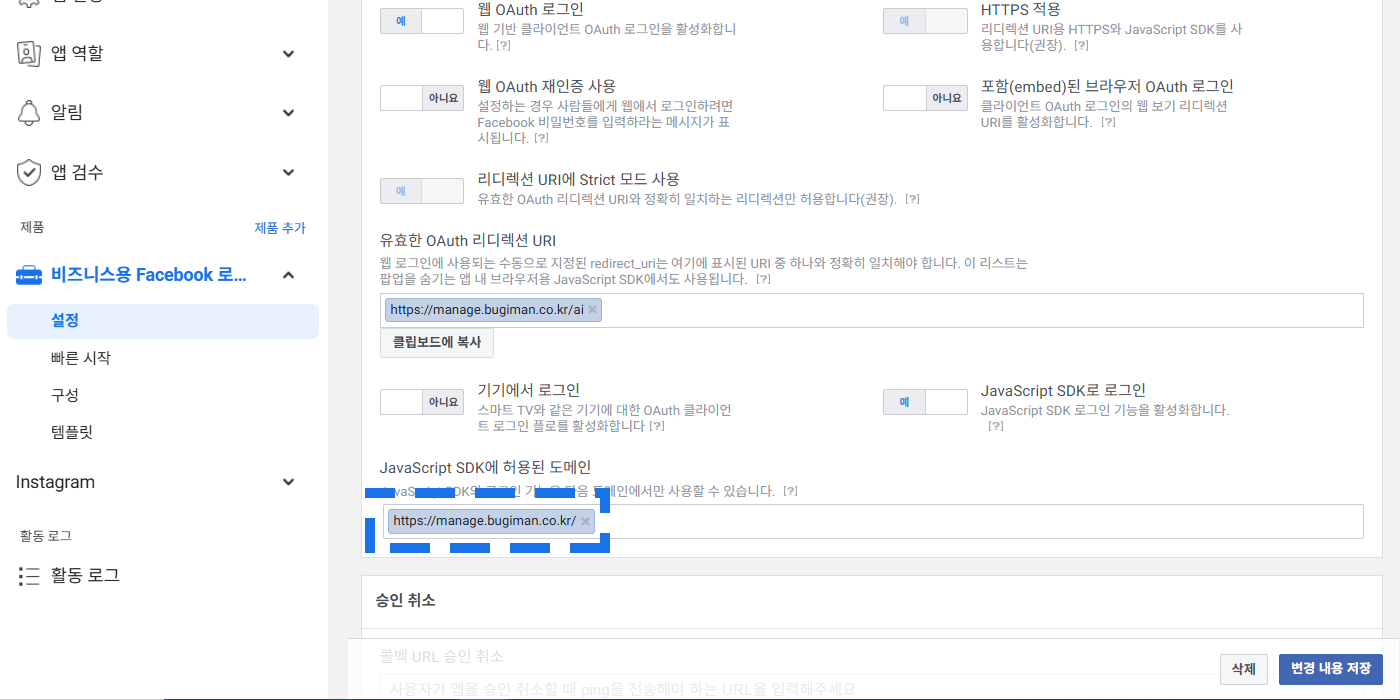
Task: Click the 제품 추가 link
Action: pyautogui.click(x=280, y=228)
